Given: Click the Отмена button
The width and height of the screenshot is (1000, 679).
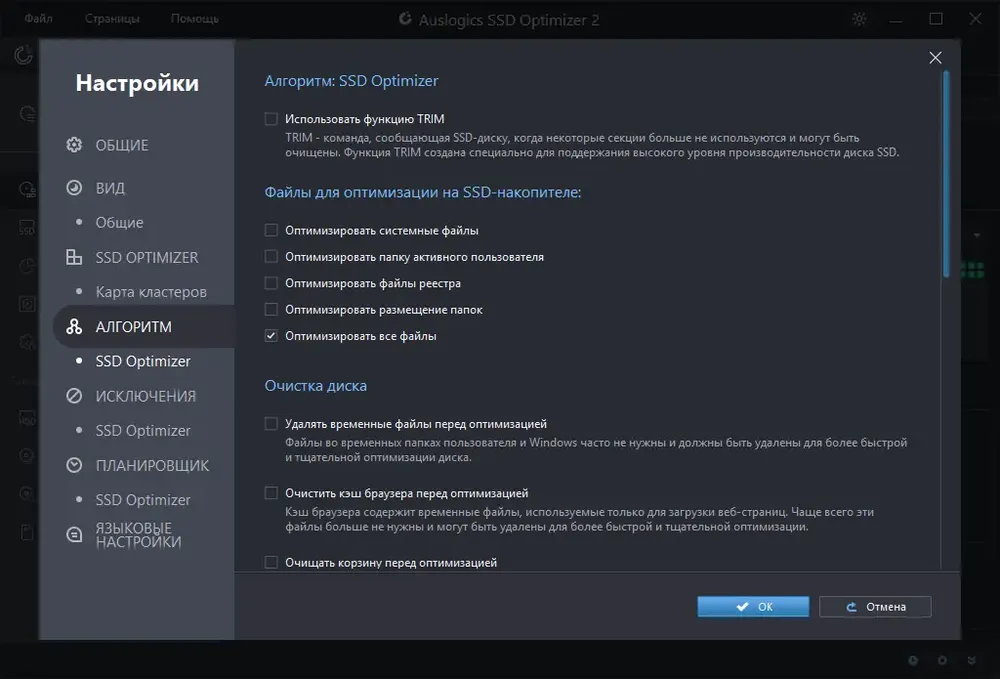Looking at the screenshot, I should click(875, 606).
